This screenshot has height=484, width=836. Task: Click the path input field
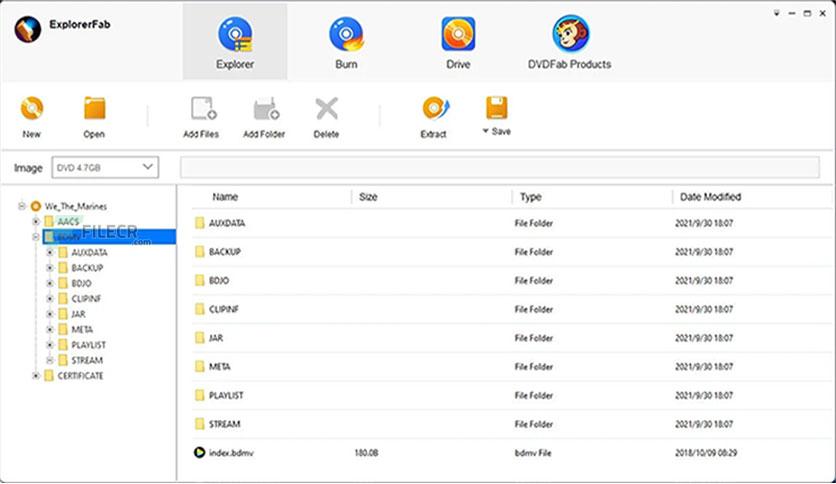click(500, 167)
